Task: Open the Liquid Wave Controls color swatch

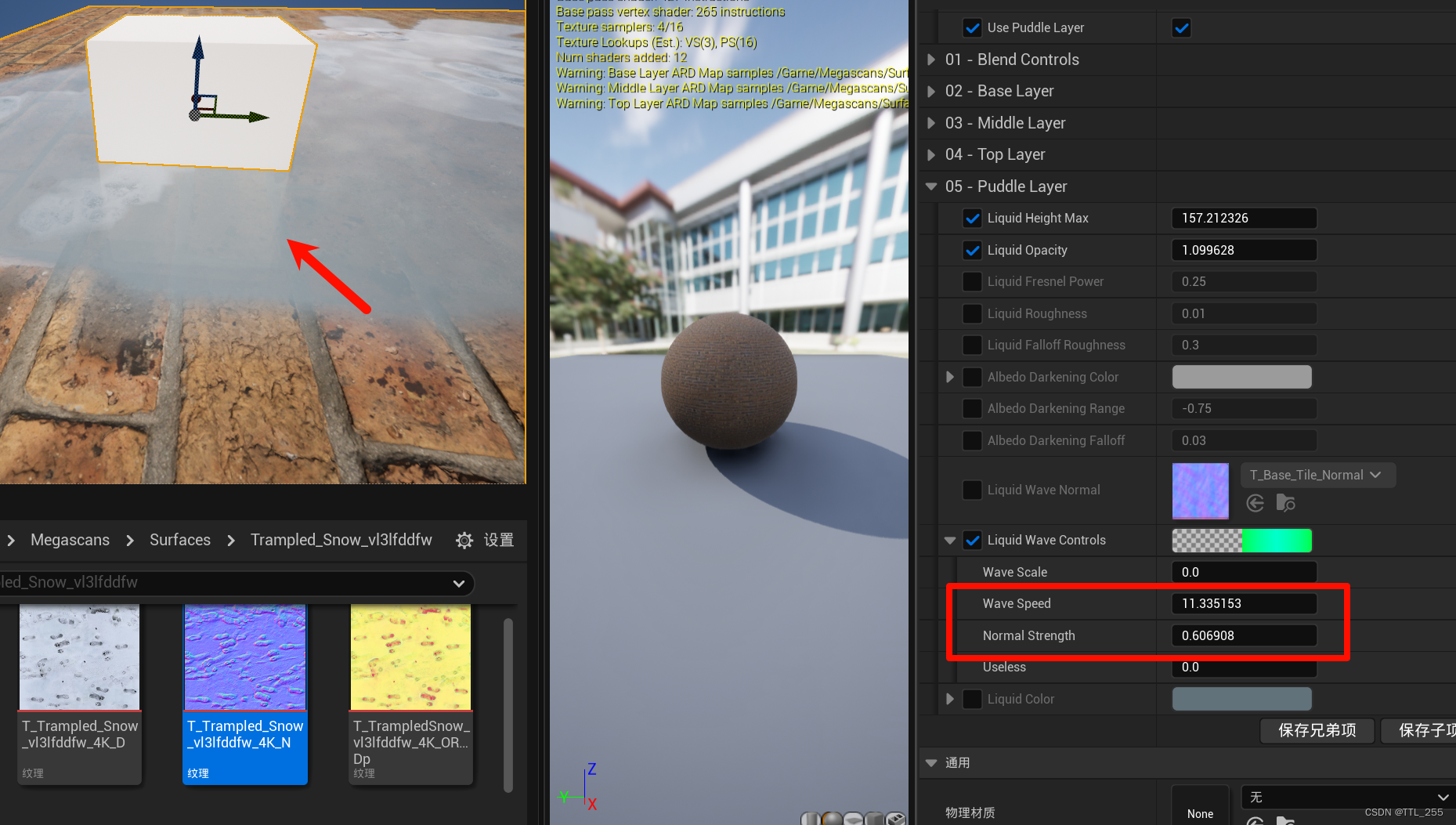Action: point(1241,540)
